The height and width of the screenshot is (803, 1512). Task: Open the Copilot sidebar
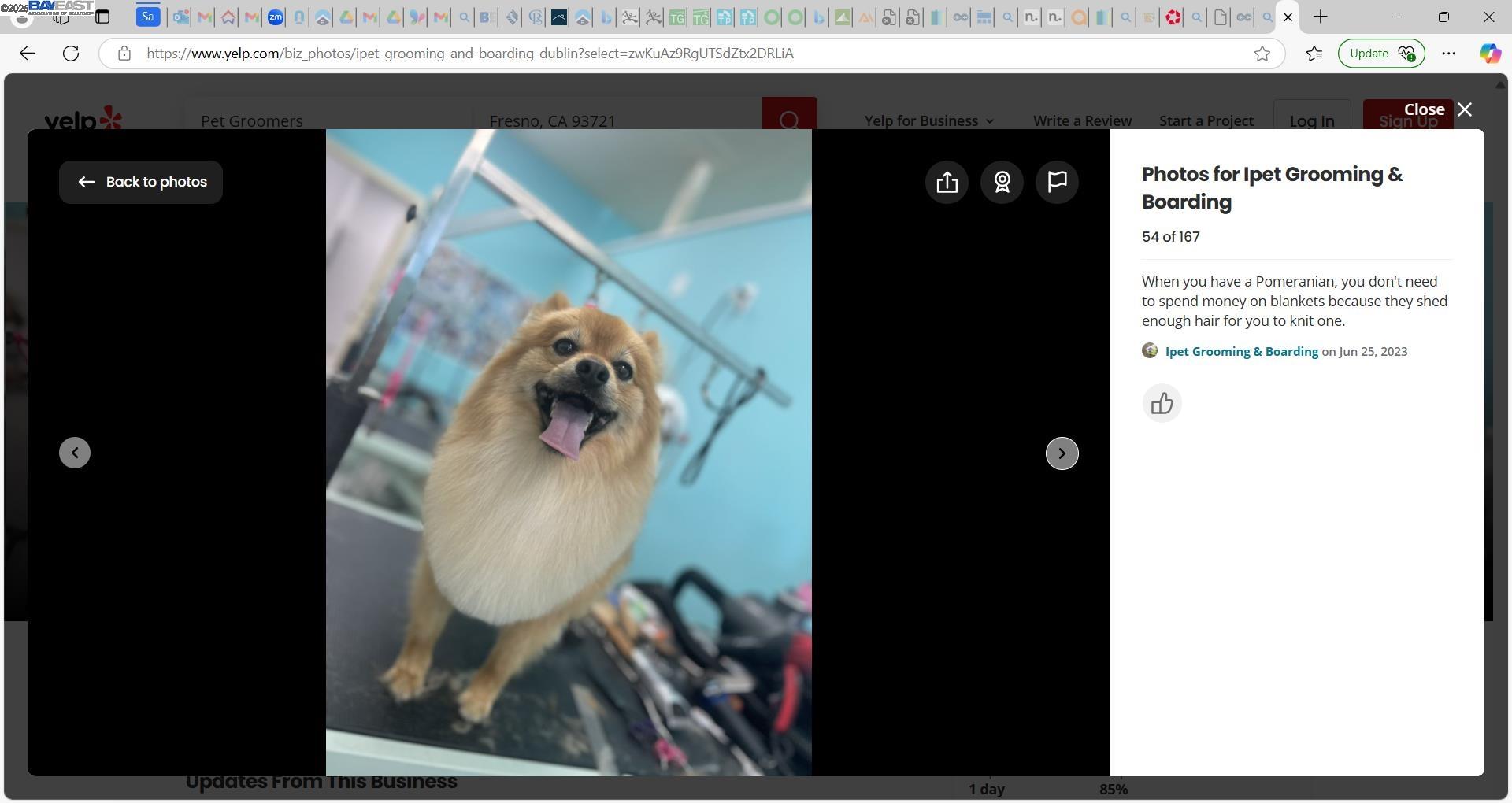(1489, 54)
